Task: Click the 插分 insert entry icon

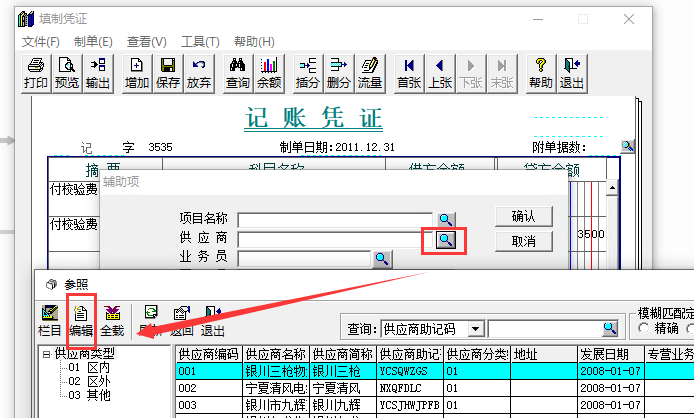Action: (307, 72)
